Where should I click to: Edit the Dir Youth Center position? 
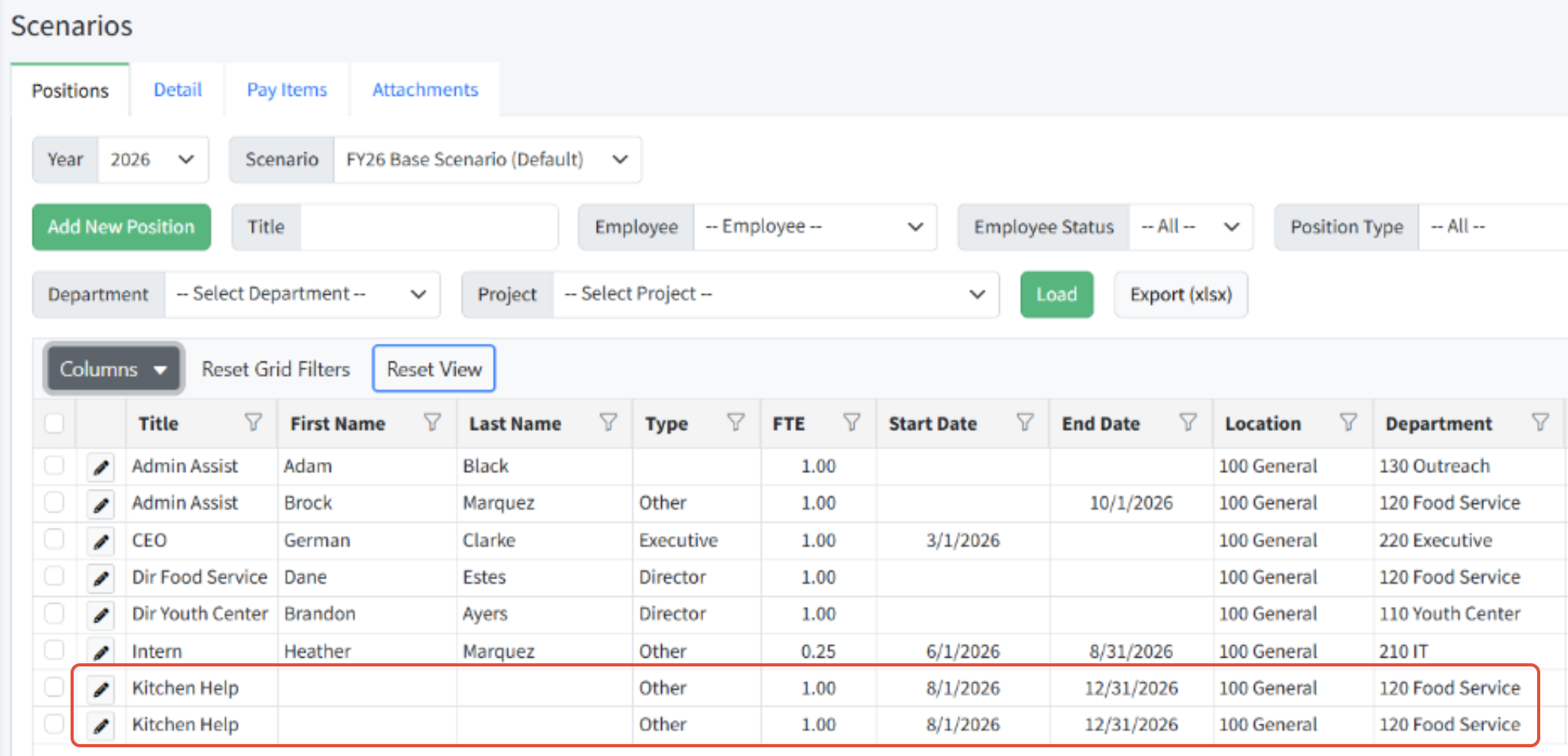(101, 615)
